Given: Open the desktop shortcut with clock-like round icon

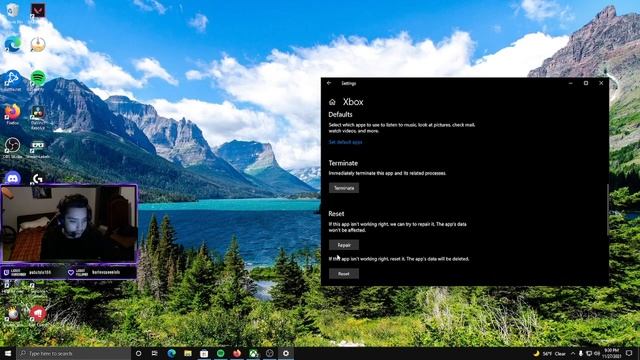Looking at the screenshot, I should click(x=38, y=44).
